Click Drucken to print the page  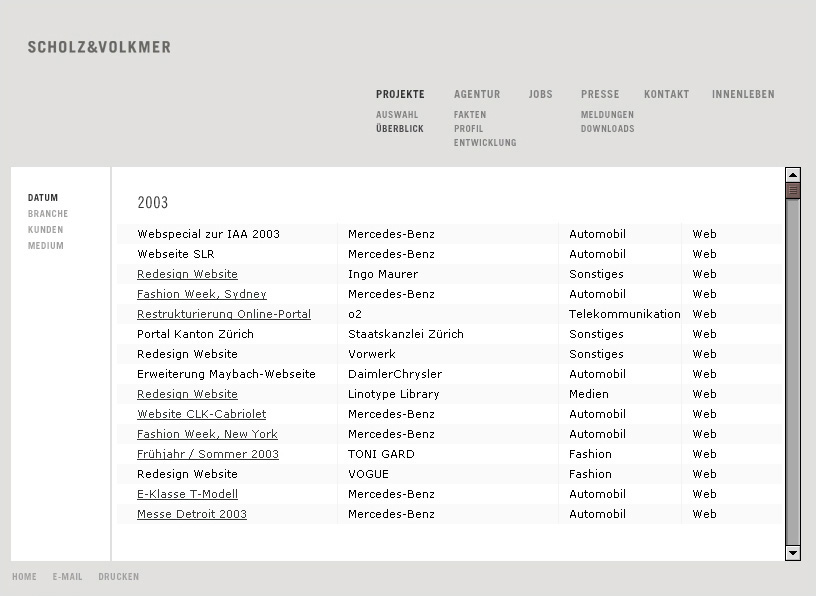click(x=119, y=577)
